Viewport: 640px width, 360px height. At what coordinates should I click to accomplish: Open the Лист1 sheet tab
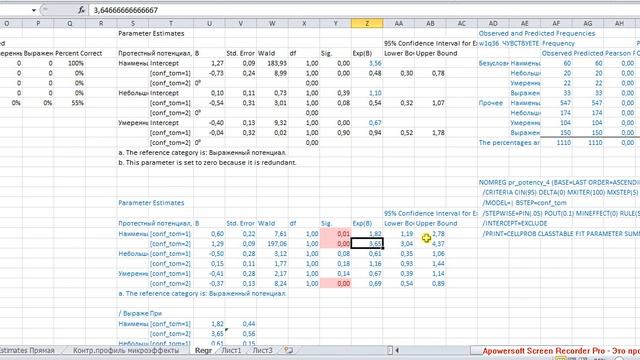[x=231, y=350]
